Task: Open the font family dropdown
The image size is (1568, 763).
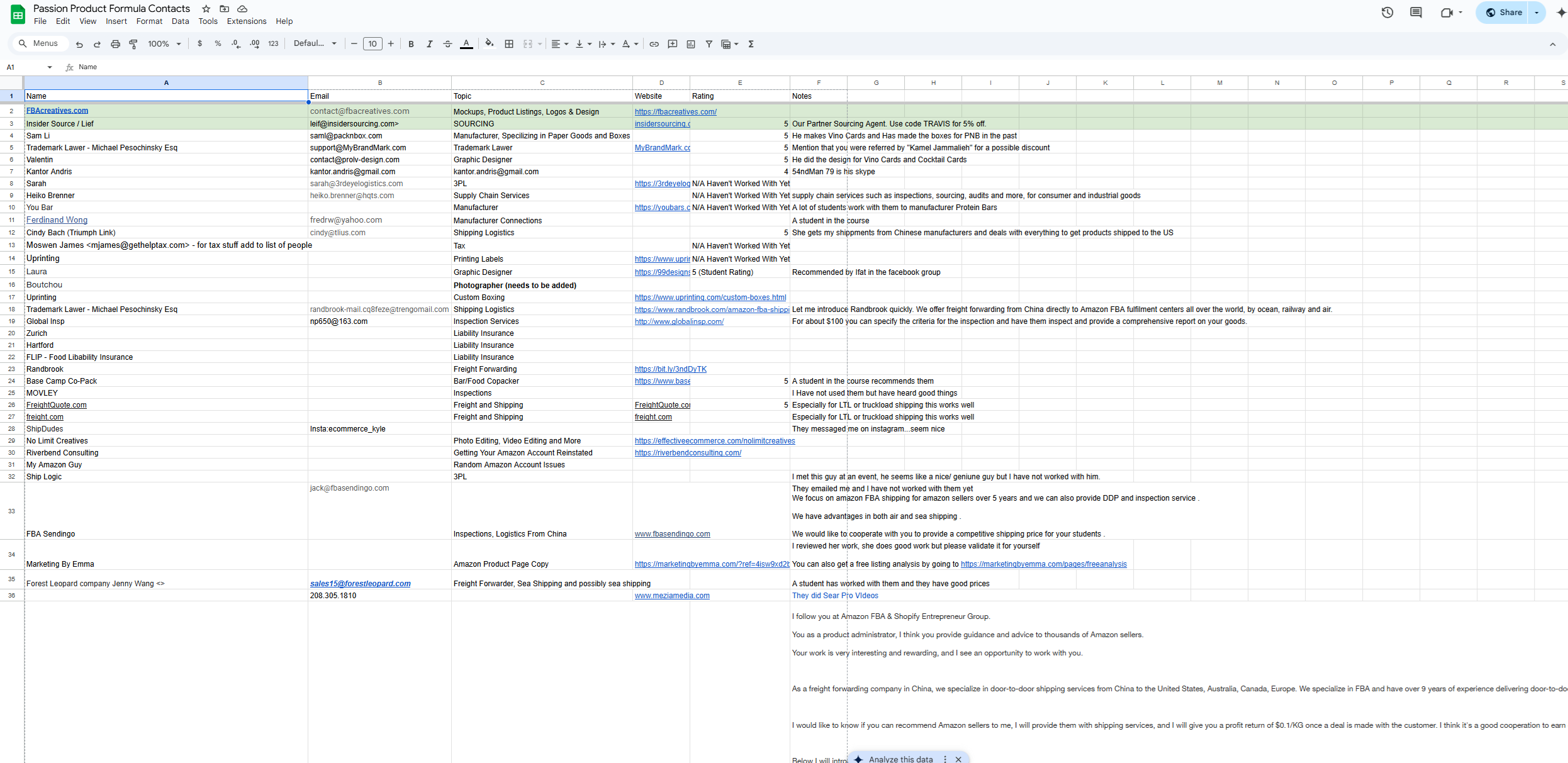Action: [315, 44]
